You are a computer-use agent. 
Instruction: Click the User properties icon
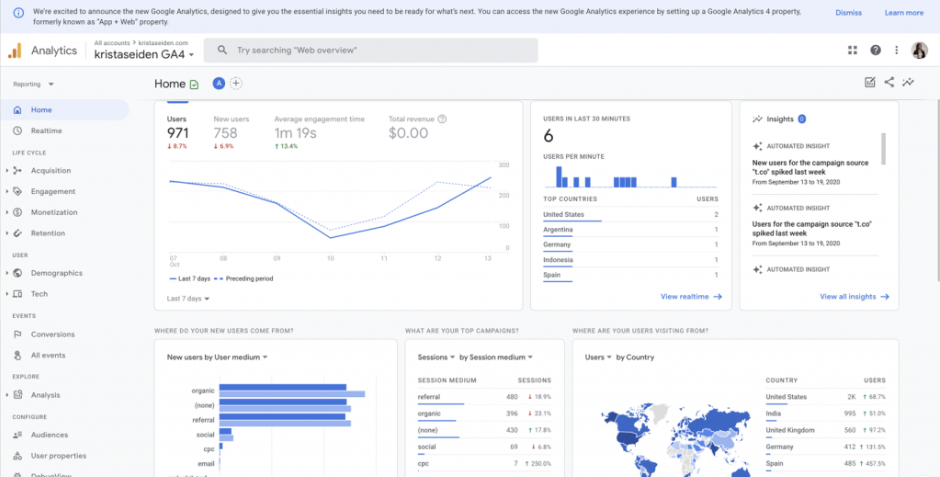tap(18, 456)
